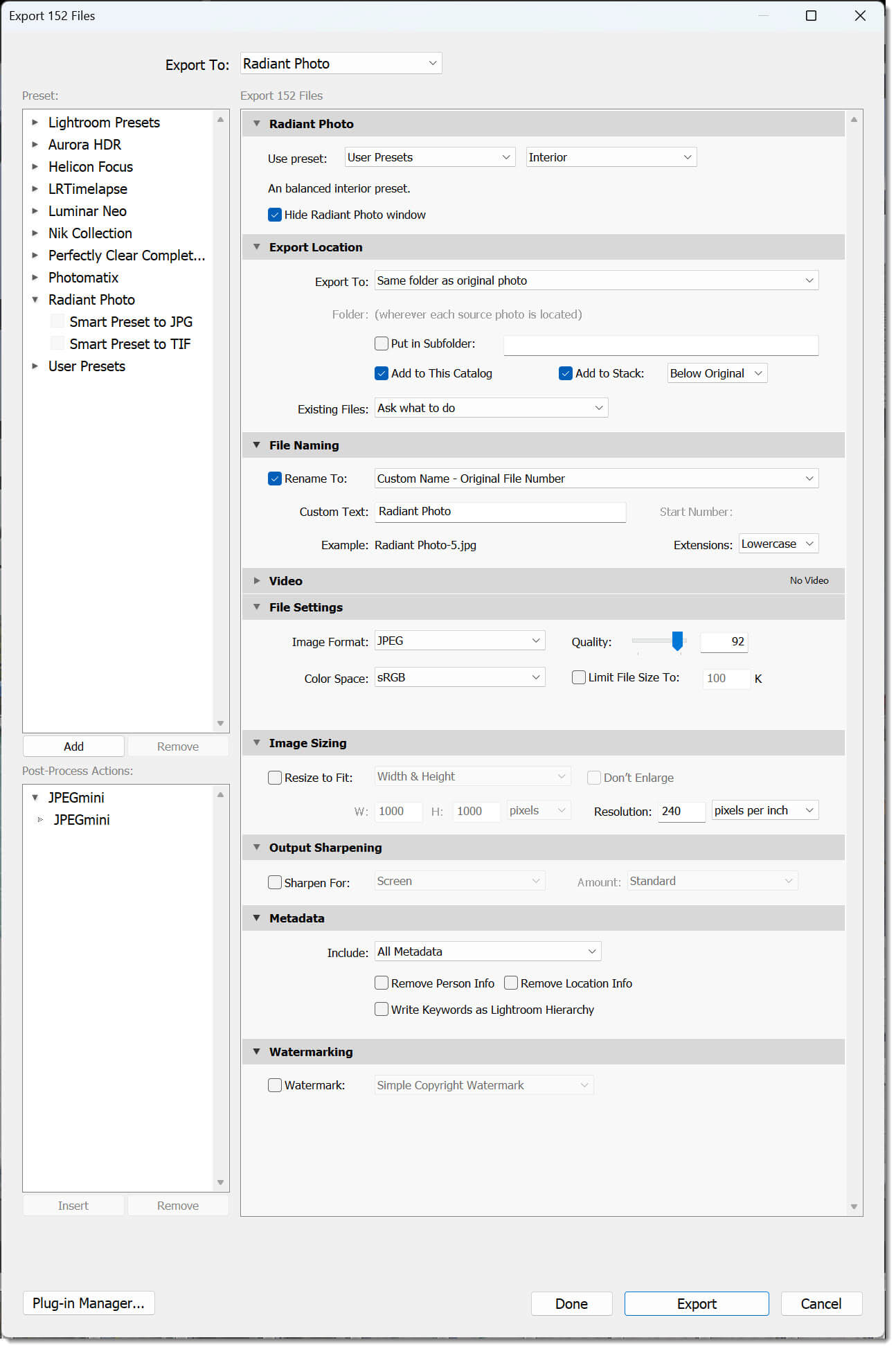Uncheck Hide Radiant Photo window
Image resolution: width=896 pixels, height=1349 pixels.
tap(275, 215)
